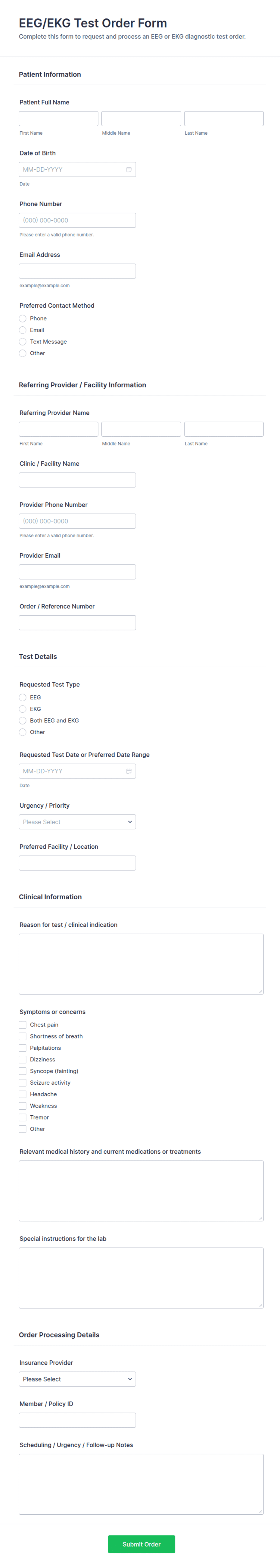Open the Insurance Provider dropdown
This screenshot has height=1568, width=280.
click(x=77, y=1379)
